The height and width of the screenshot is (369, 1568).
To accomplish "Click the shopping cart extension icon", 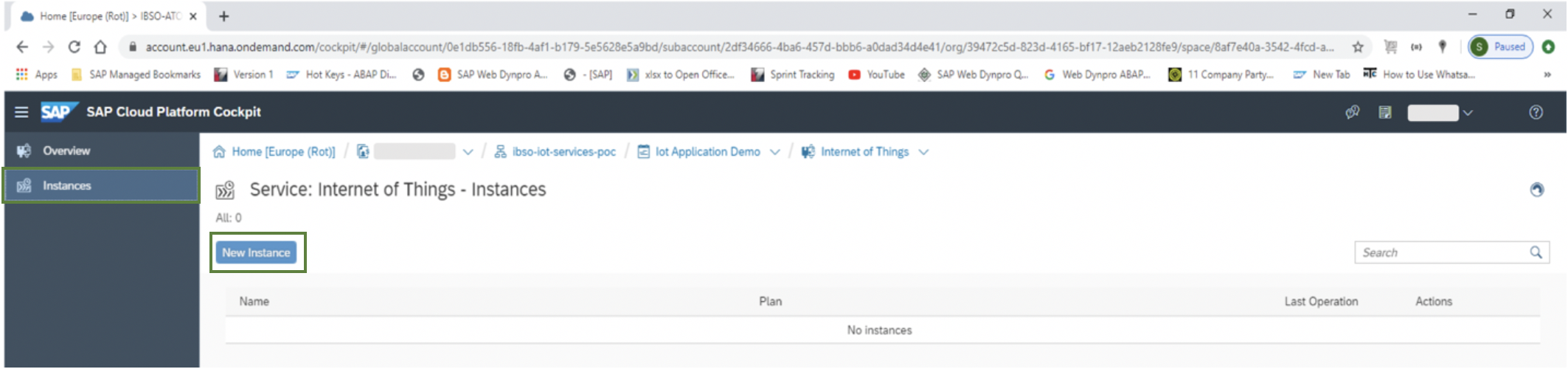I will (x=1390, y=46).
